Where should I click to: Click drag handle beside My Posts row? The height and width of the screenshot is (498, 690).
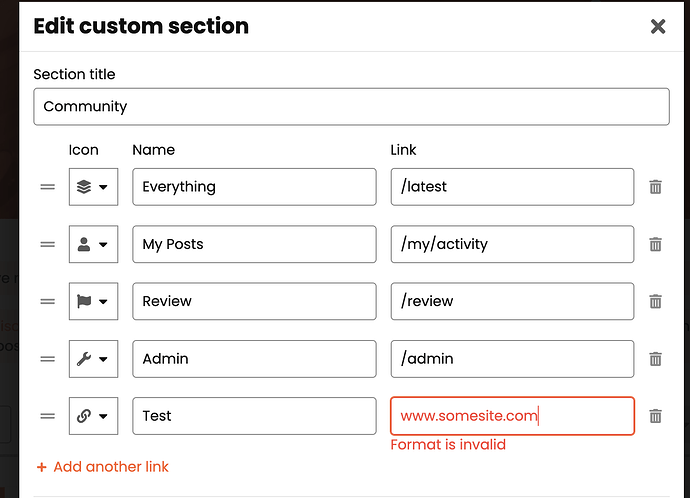click(x=47, y=244)
